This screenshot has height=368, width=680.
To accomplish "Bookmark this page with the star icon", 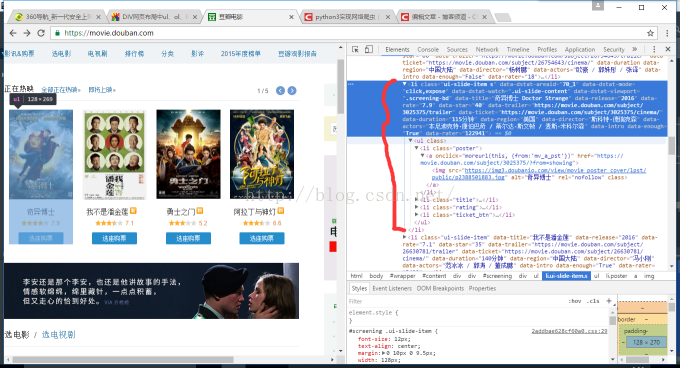I will [650, 33].
